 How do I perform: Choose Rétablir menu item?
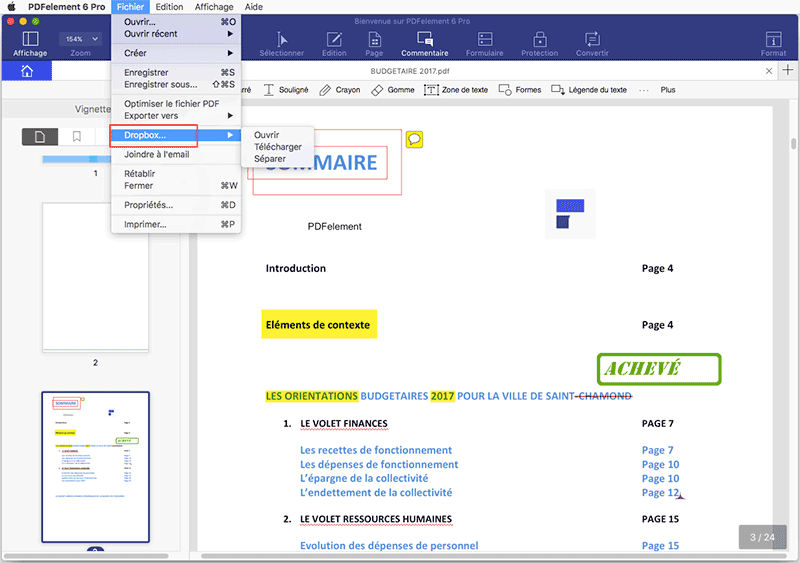click(x=176, y=174)
